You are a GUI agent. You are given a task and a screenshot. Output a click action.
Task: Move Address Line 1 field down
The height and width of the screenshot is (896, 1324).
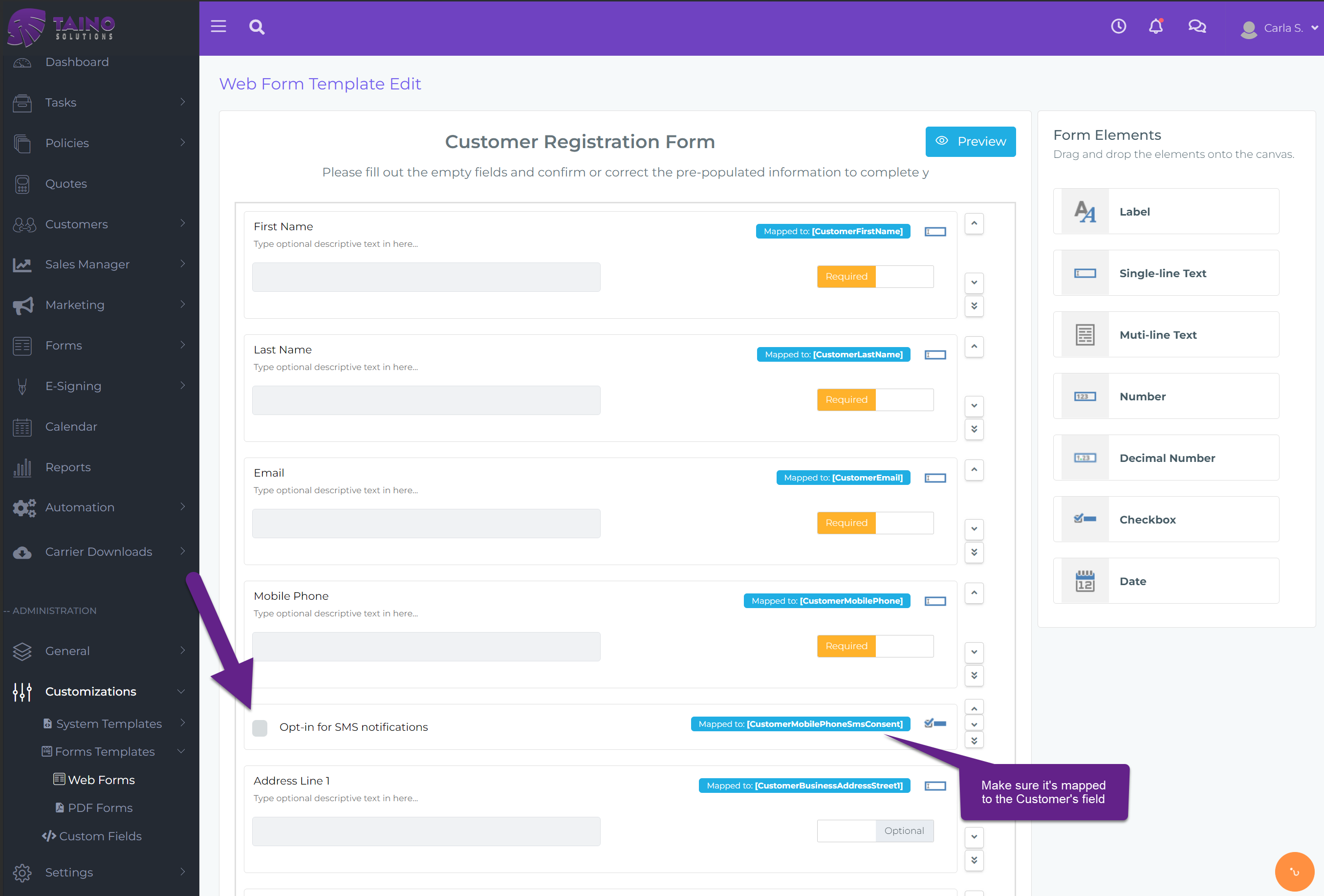click(x=974, y=837)
